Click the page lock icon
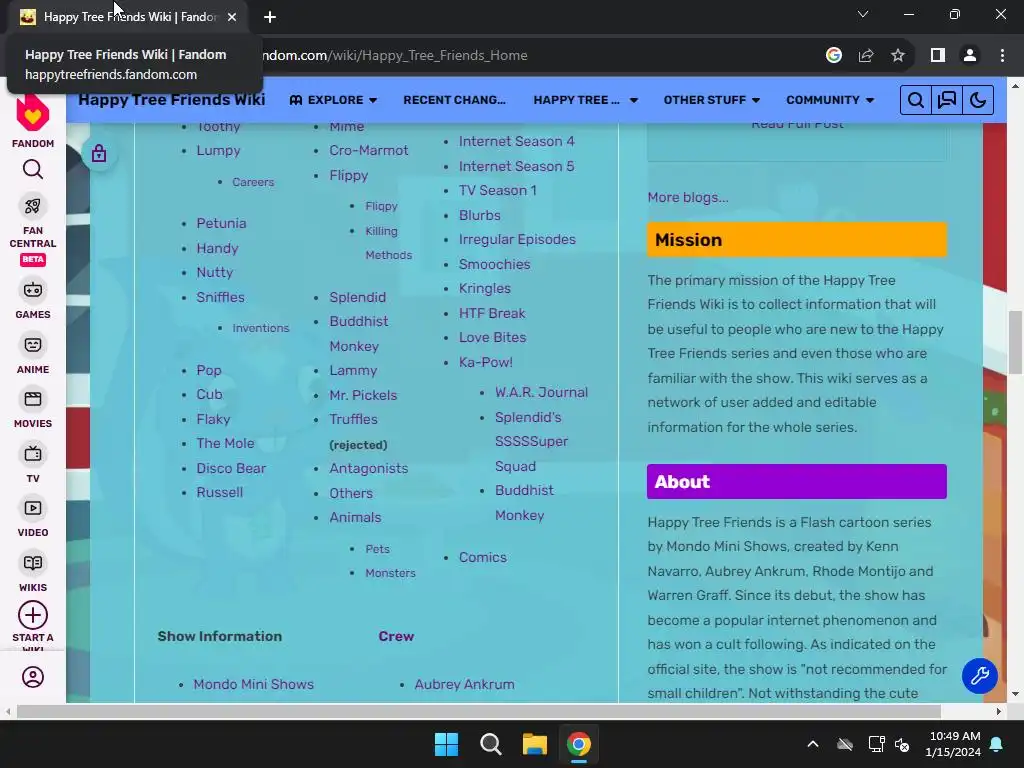The image size is (1024, 768). tap(99, 153)
